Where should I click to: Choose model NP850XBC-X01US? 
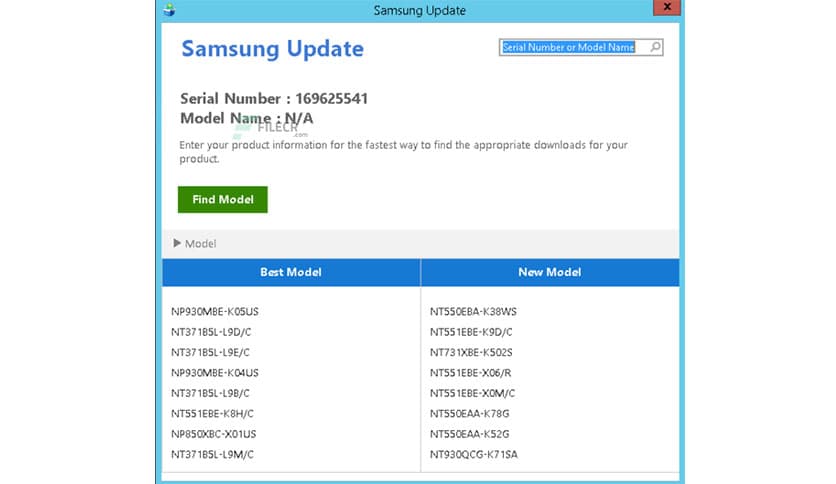(214, 434)
